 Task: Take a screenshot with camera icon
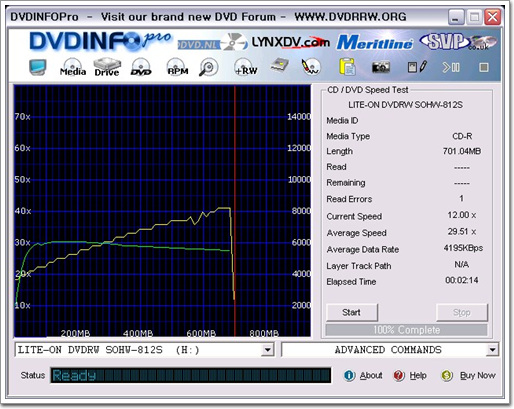(x=381, y=67)
